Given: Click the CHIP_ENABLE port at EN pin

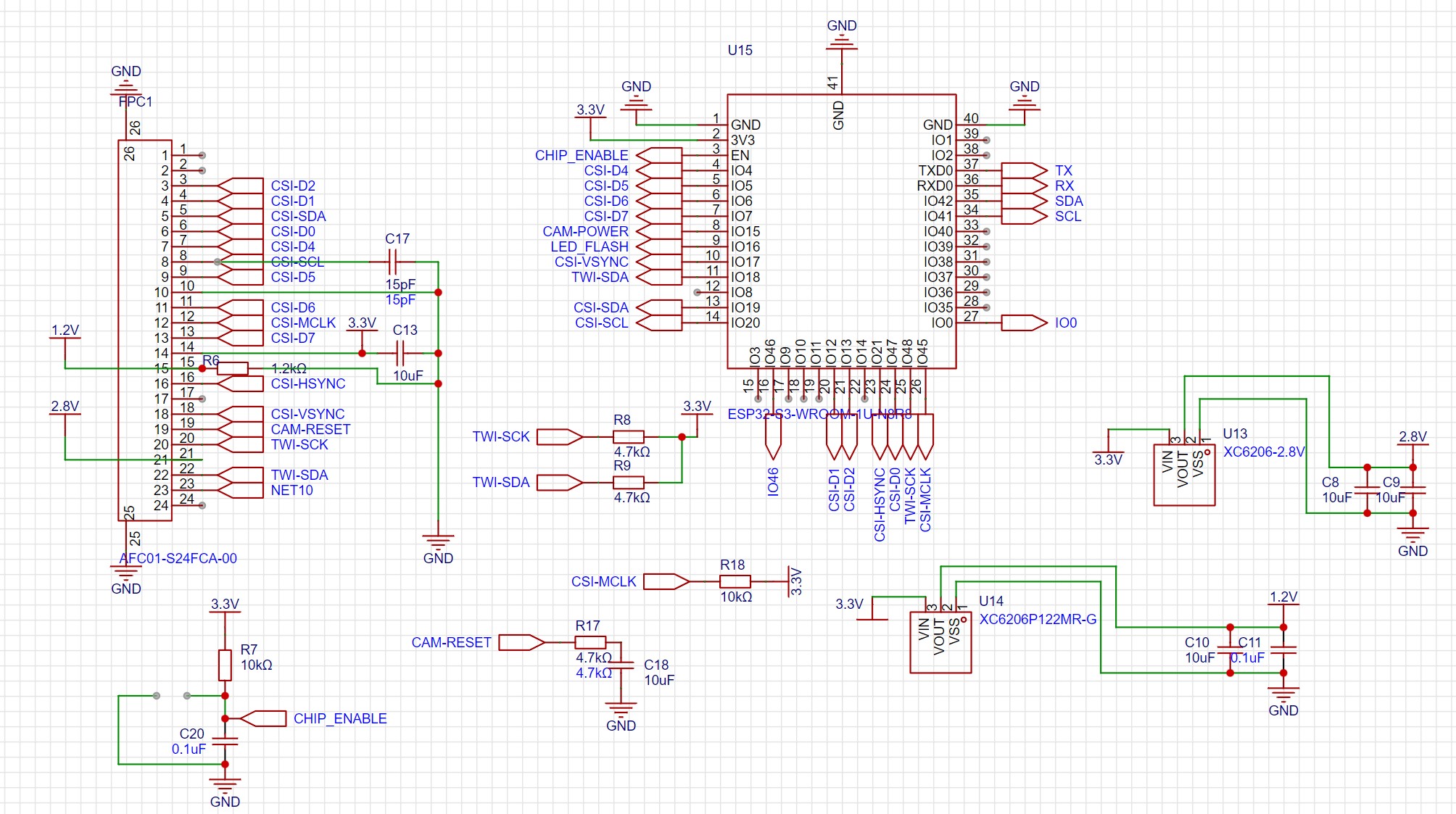Looking at the screenshot, I should [658, 155].
